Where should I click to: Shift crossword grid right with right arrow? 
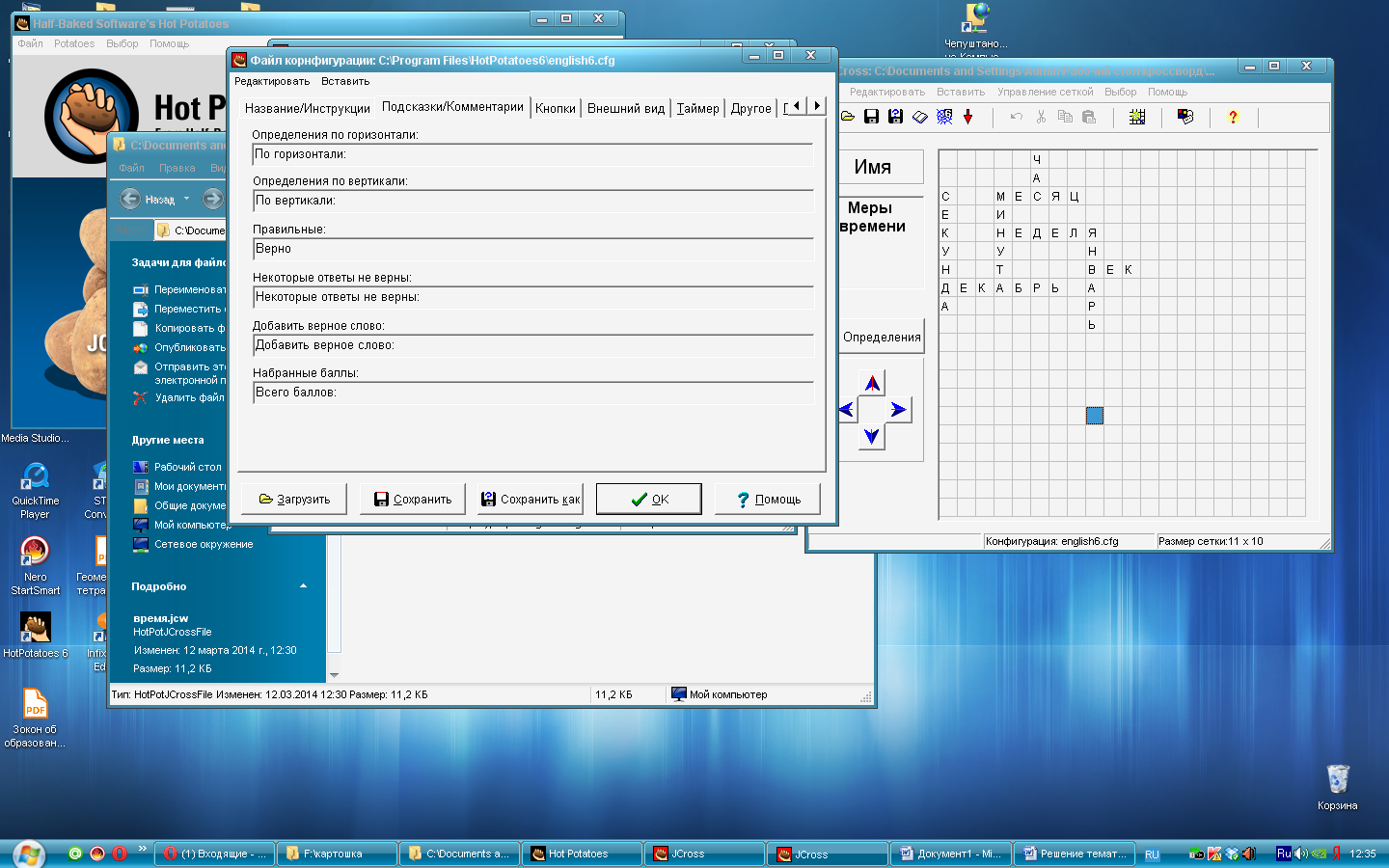coord(898,409)
